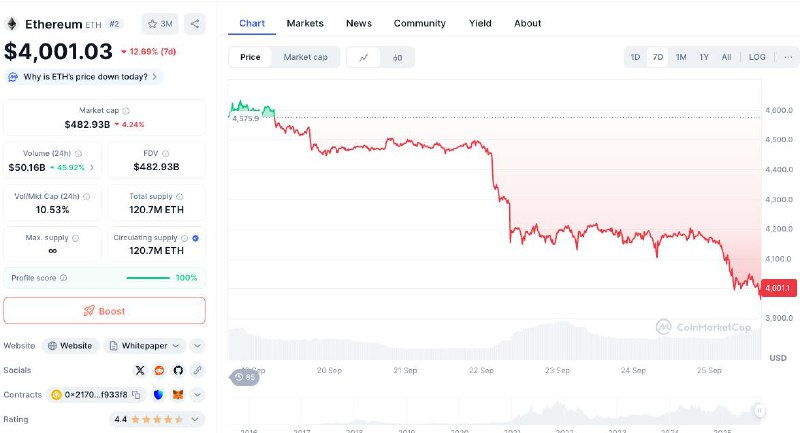Screen dimensions: 800x433
Task: Toggle the LOG scale on the chart
Action: 757,57
